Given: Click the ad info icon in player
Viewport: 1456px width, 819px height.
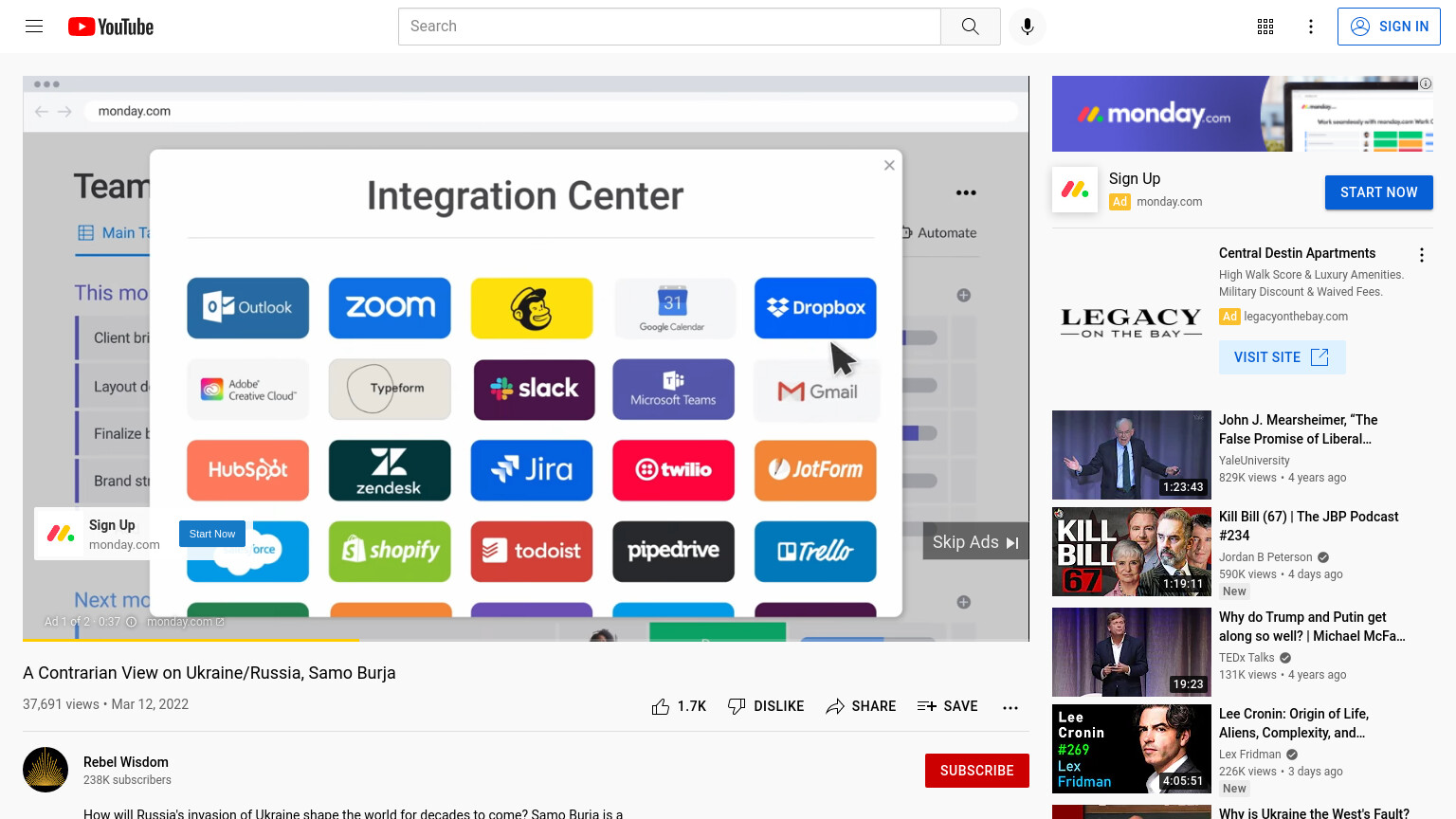Looking at the screenshot, I should [x=132, y=622].
